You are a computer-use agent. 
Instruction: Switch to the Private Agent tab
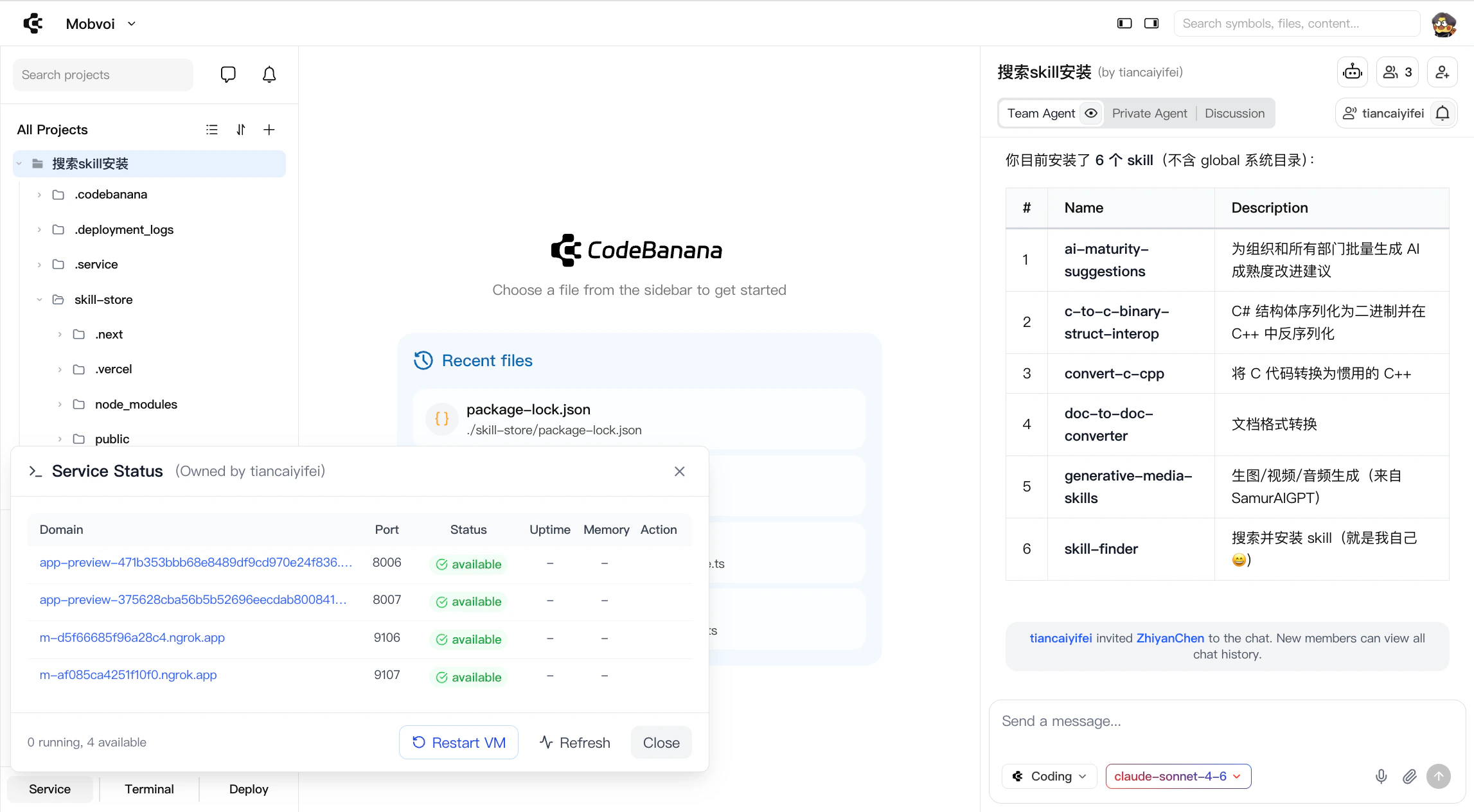1149,113
